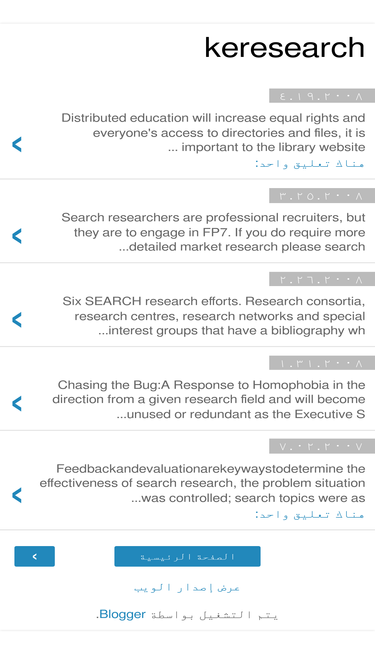Open the Search researchers post chevron
Viewport: 375px width, 667px height.
coord(17,236)
